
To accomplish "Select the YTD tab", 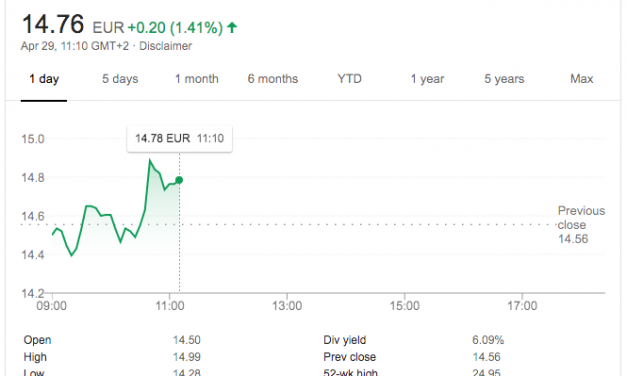I will tap(349, 79).
